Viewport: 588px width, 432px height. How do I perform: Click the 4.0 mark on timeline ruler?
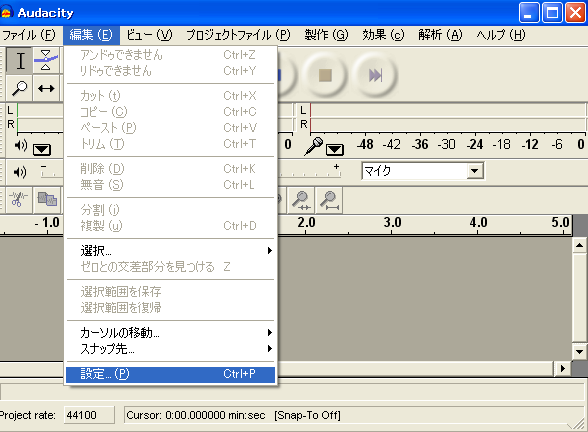[478, 222]
